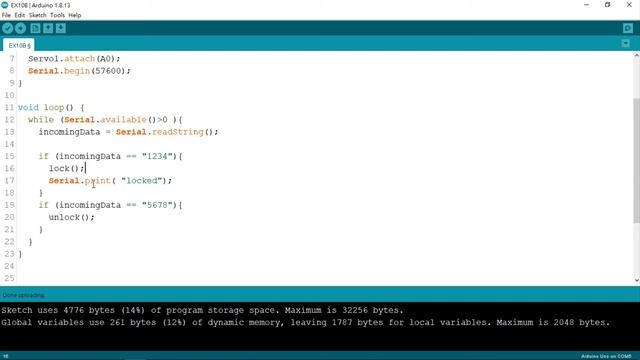
Task: Open the tab options dropdown arrow
Action: 625,43
